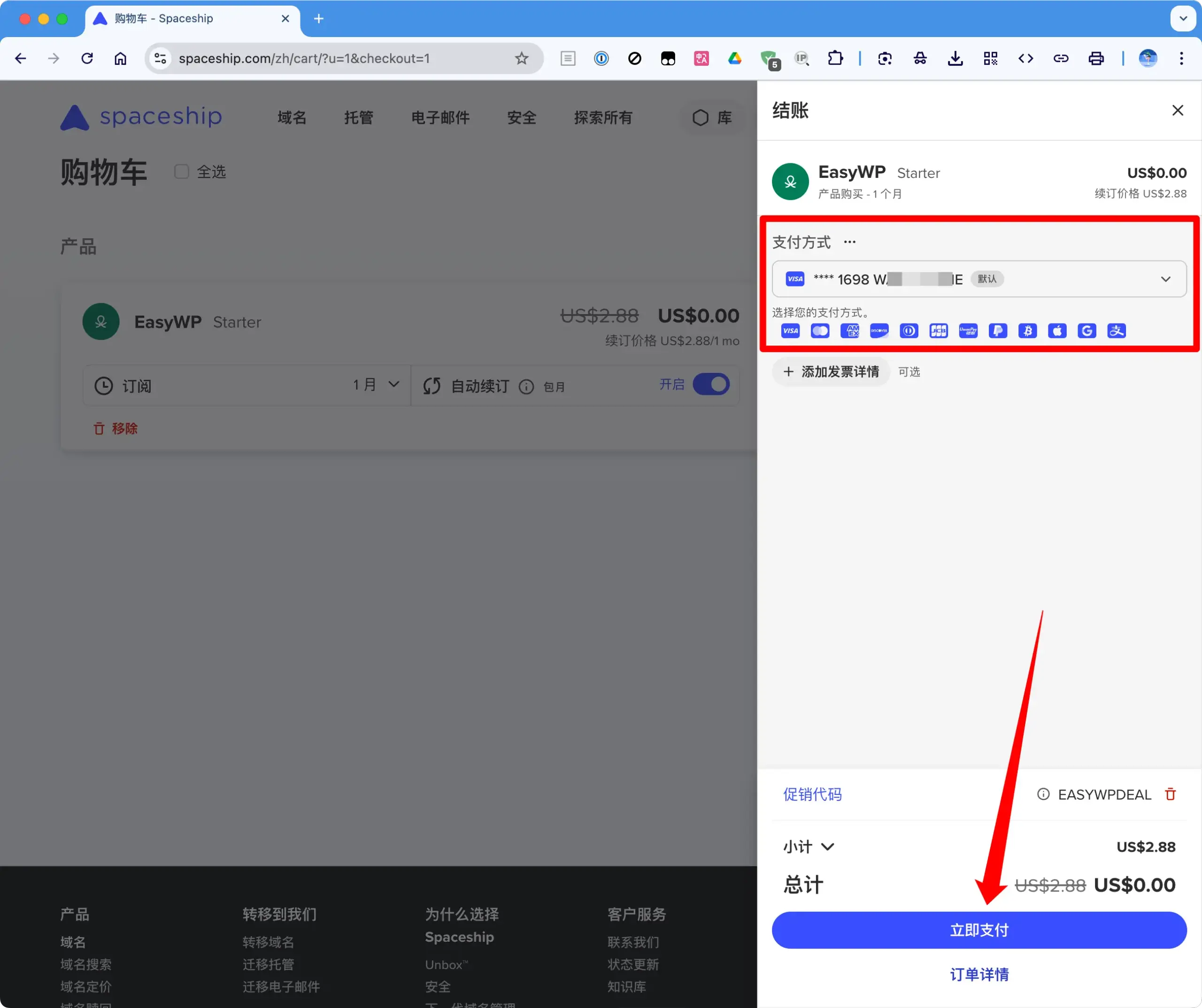Click the JCB payment icon
1202x1008 pixels.
(939, 331)
